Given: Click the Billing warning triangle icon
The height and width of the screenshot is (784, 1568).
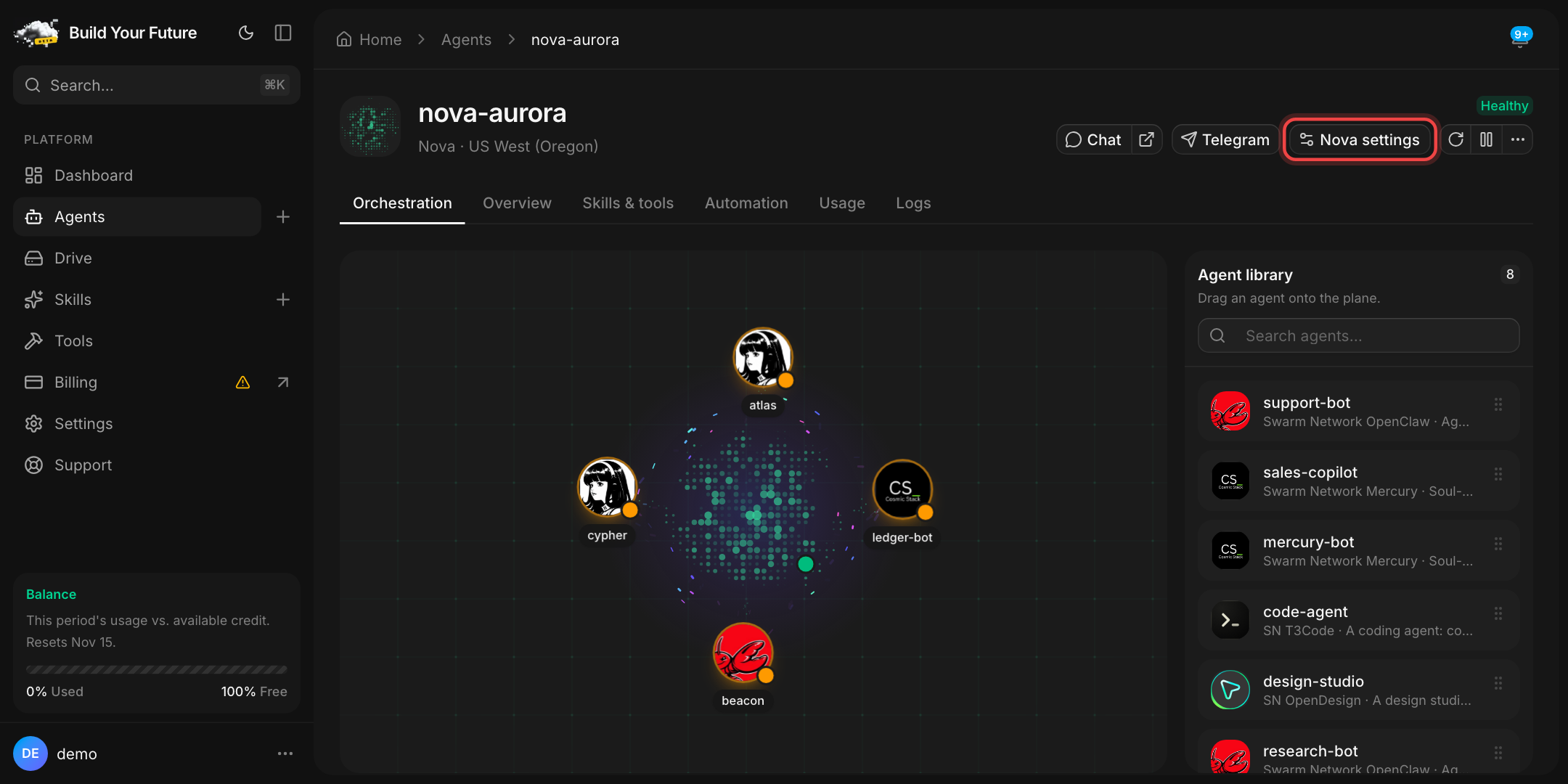Looking at the screenshot, I should pos(243,383).
